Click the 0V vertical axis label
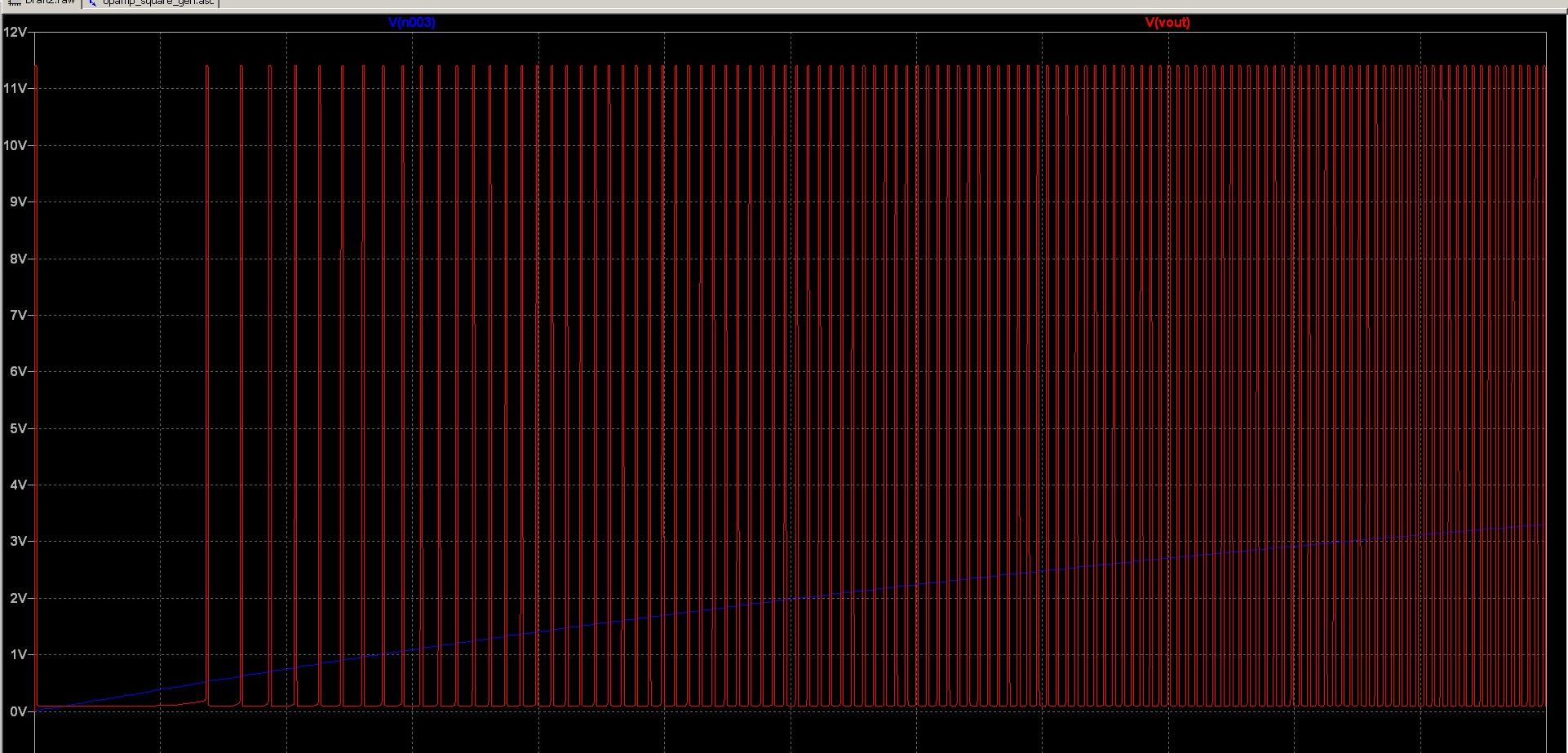Viewport: 1568px width, 753px height. click(19, 711)
